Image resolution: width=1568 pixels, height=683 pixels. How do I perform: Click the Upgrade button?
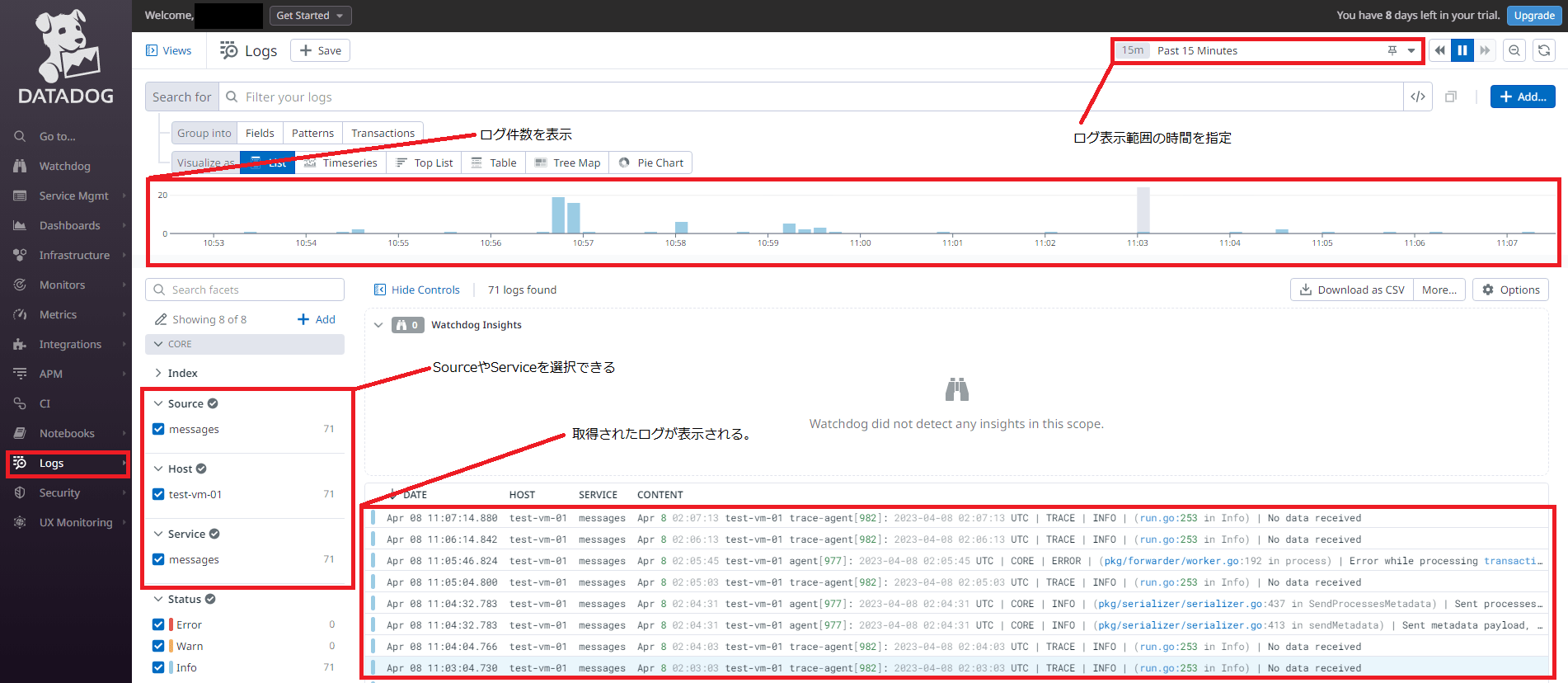click(x=1533, y=16)
